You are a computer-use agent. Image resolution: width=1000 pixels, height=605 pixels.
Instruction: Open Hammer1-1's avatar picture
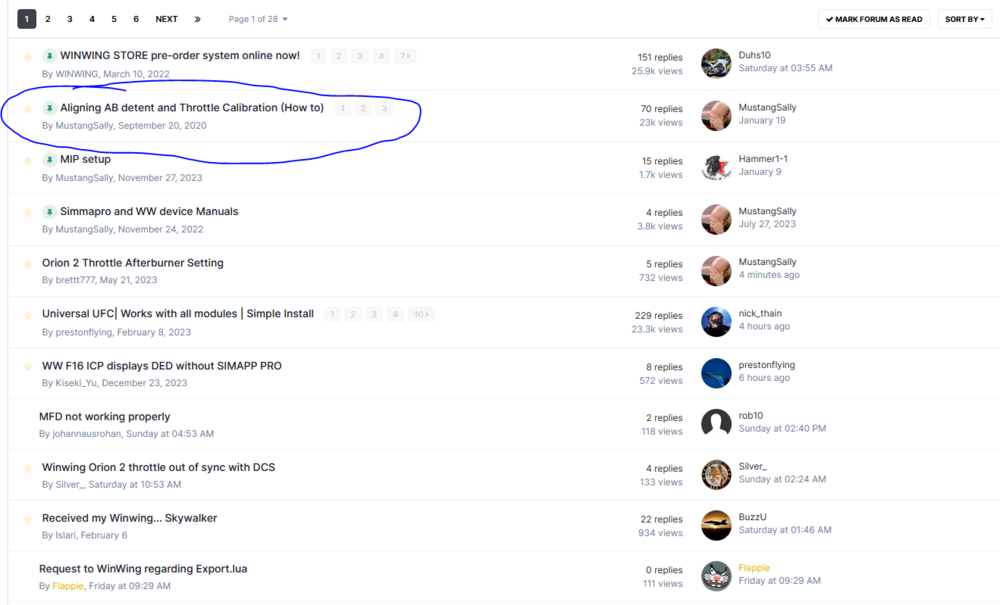point(716,167)
